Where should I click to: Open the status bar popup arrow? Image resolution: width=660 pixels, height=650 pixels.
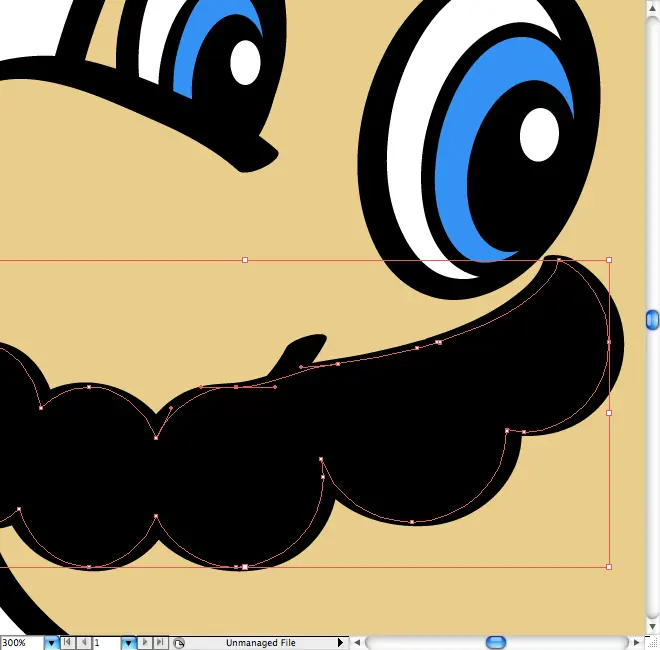tap(340, 643)
